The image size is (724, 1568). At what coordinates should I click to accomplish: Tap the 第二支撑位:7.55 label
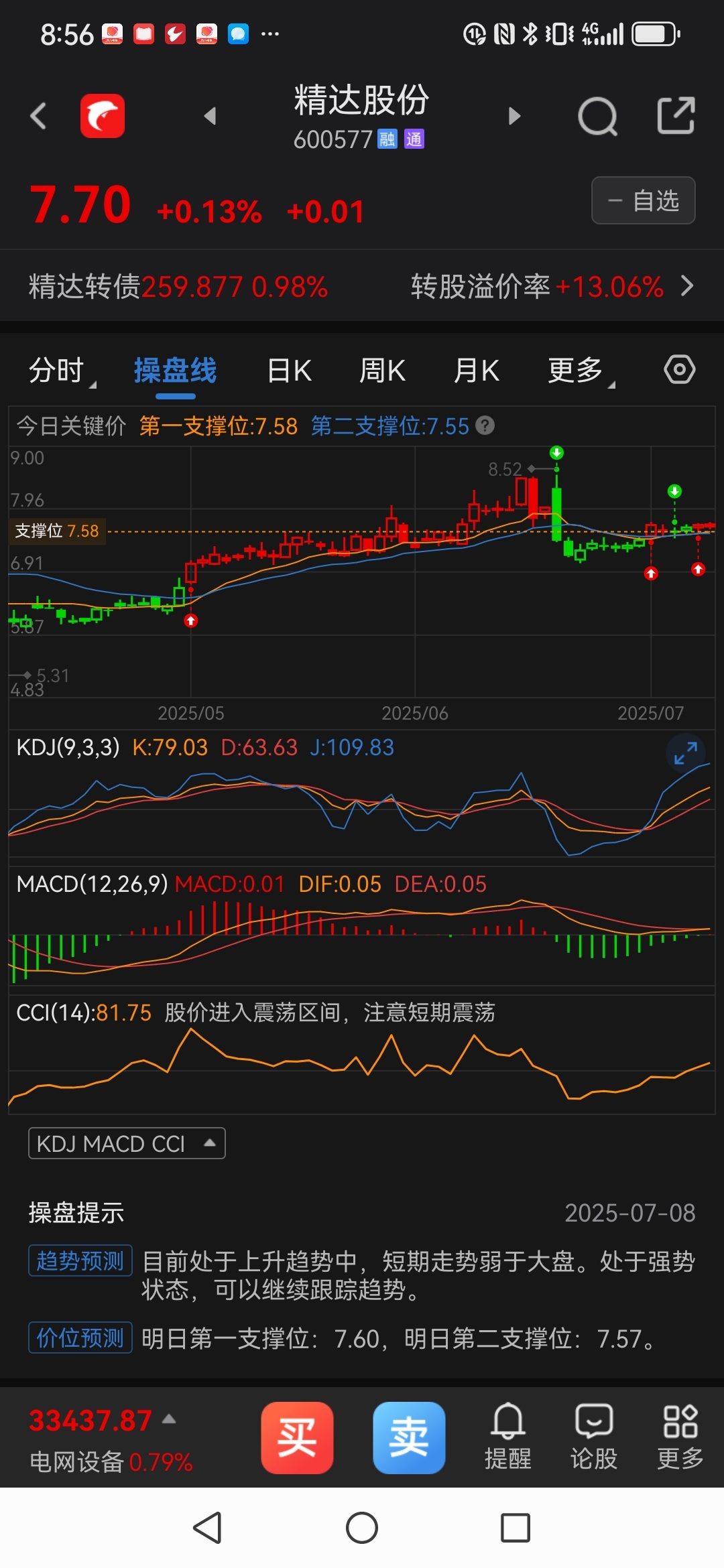(390, 426)
